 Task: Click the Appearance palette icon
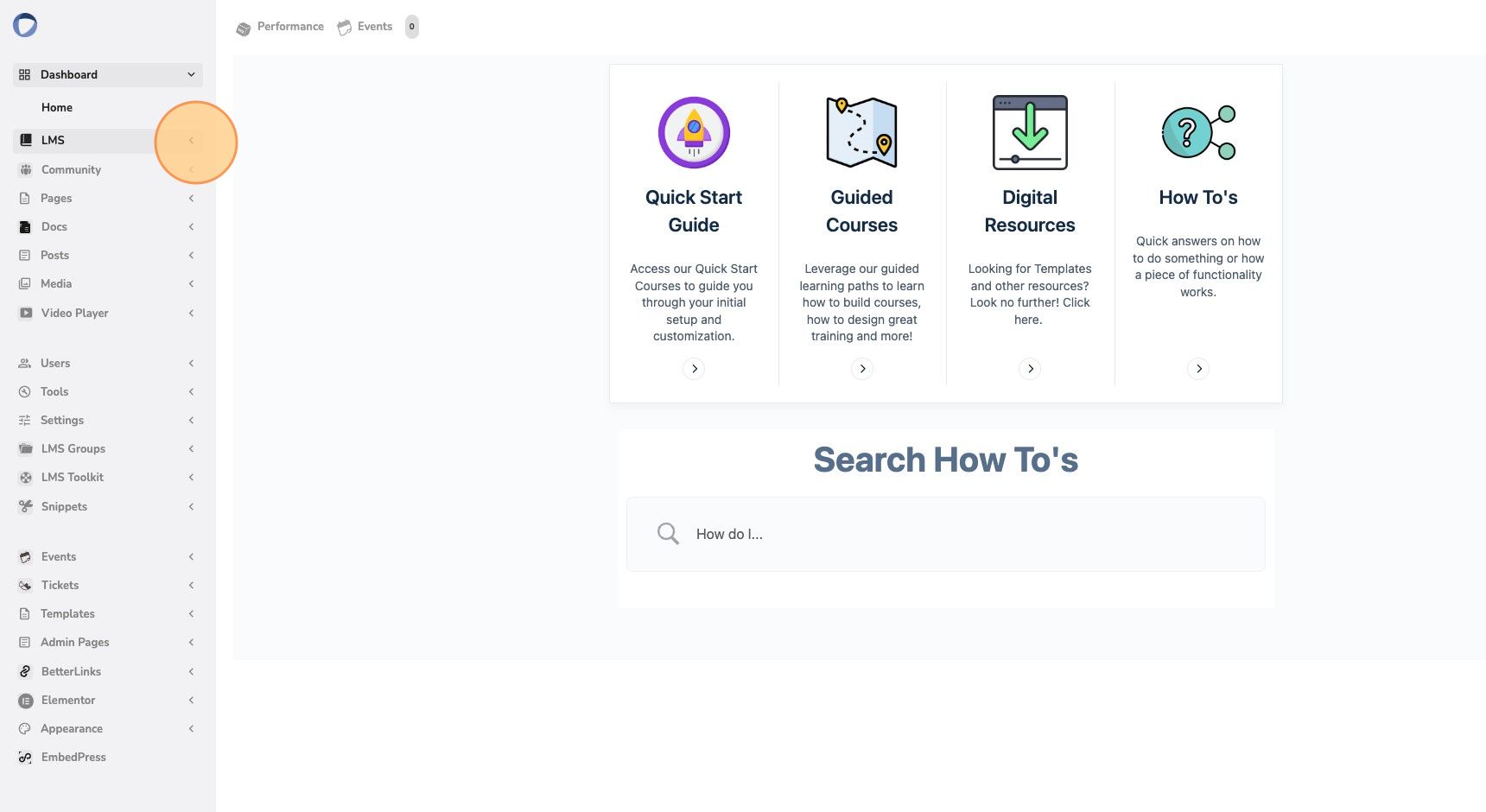click(x=25, y=729)
